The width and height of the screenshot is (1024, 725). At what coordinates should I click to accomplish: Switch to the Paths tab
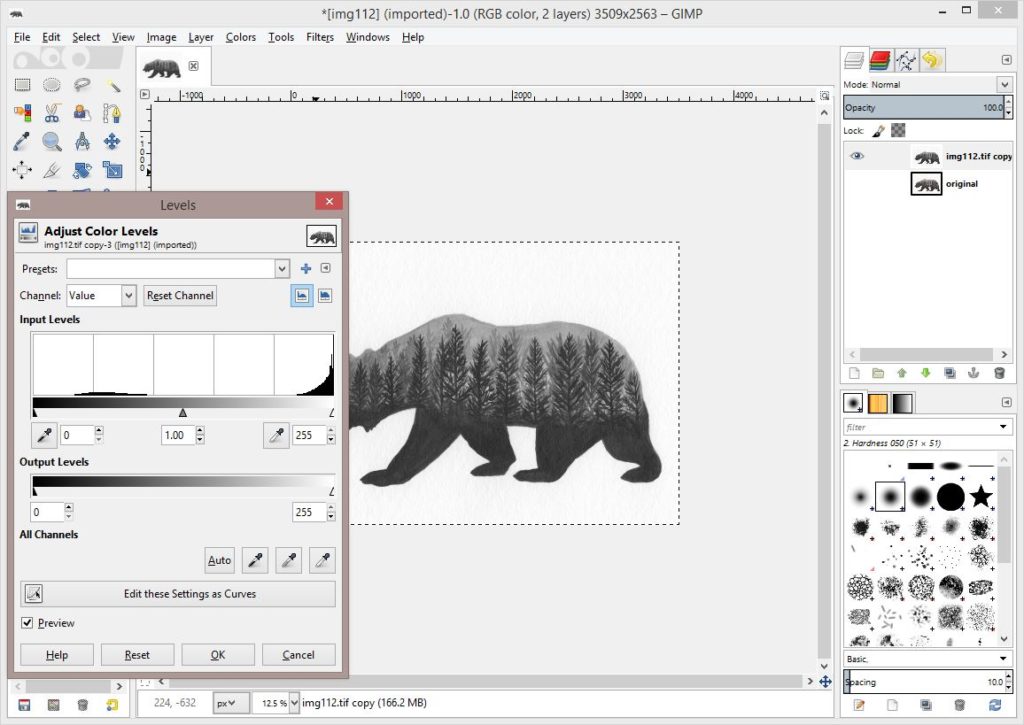pos(906,61)
